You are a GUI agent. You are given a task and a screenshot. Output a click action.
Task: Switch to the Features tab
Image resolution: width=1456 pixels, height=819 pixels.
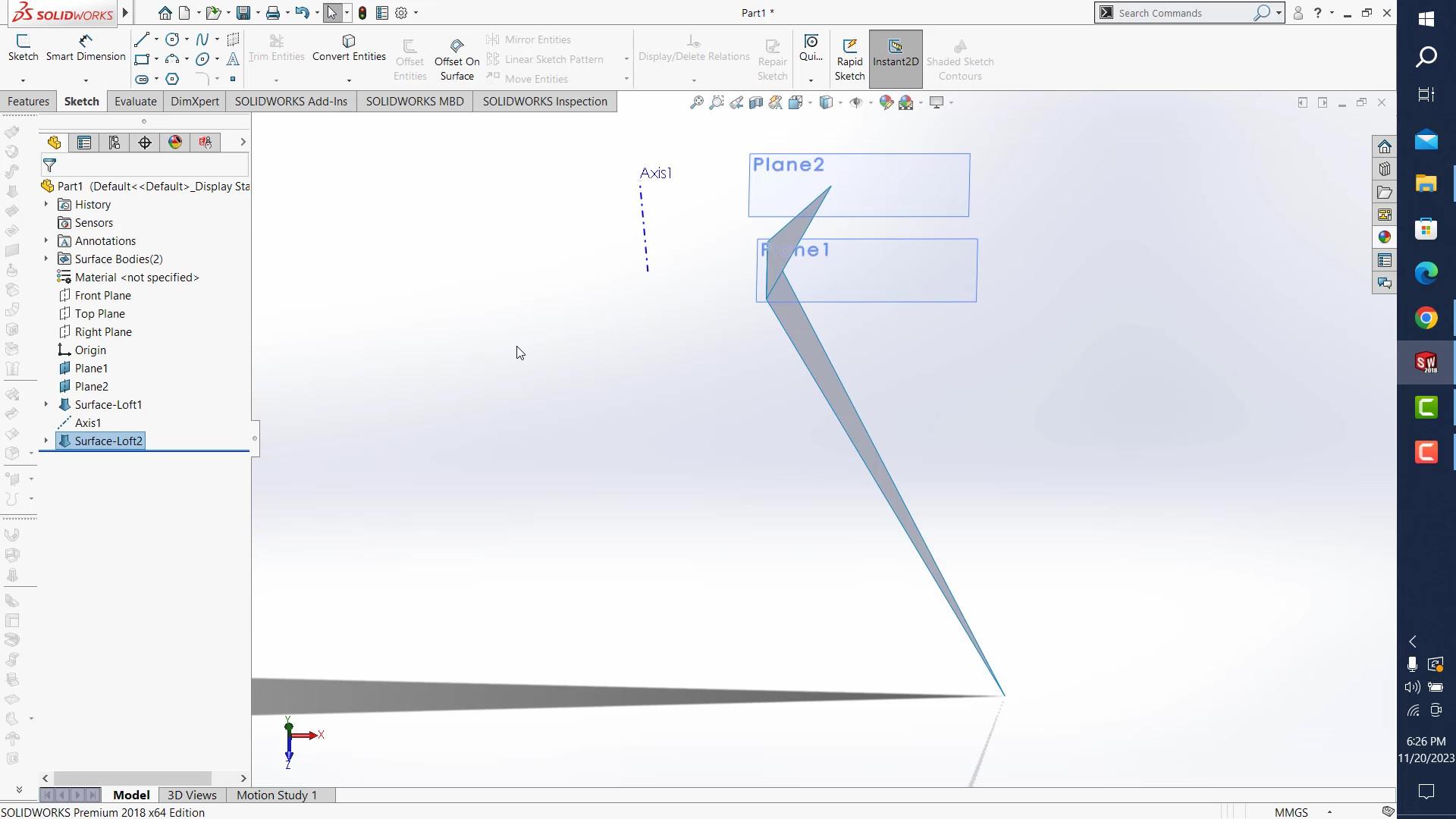click(29, 102)
